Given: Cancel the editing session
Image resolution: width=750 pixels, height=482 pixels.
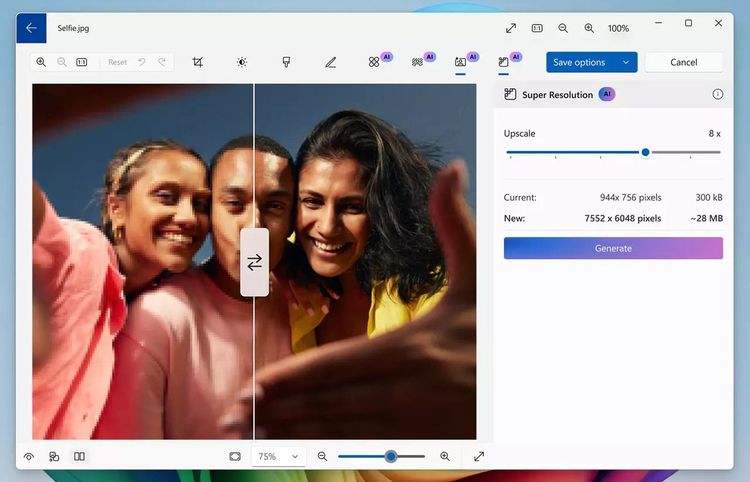Looking at the screenshot, I should click(684, 62).
